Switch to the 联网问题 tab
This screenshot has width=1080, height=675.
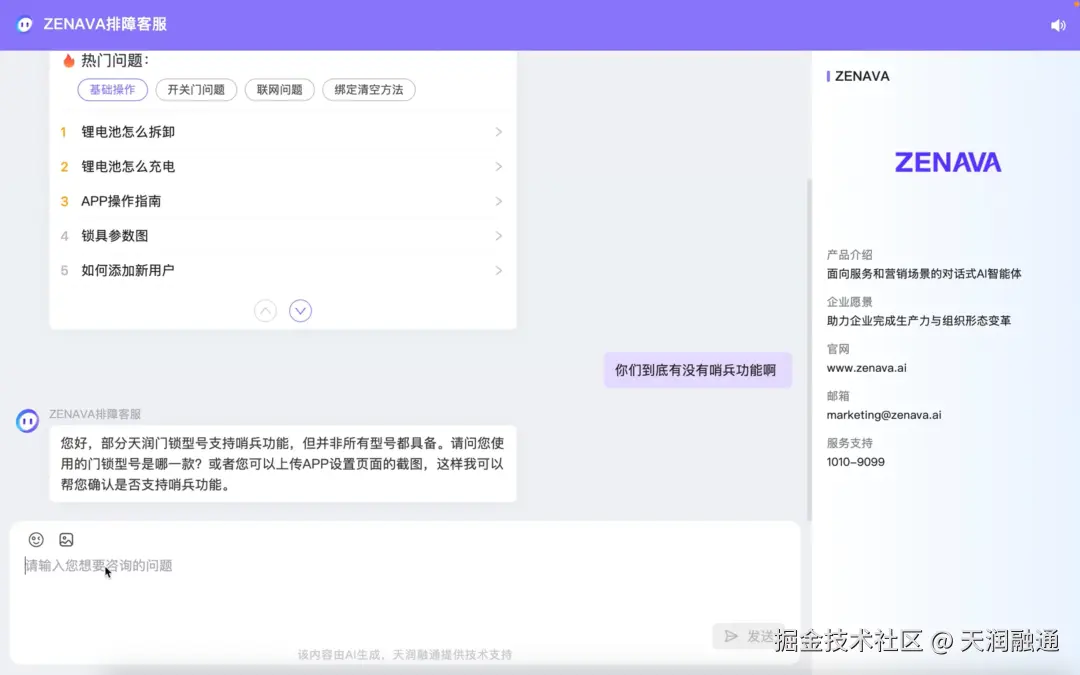(280, 90)
